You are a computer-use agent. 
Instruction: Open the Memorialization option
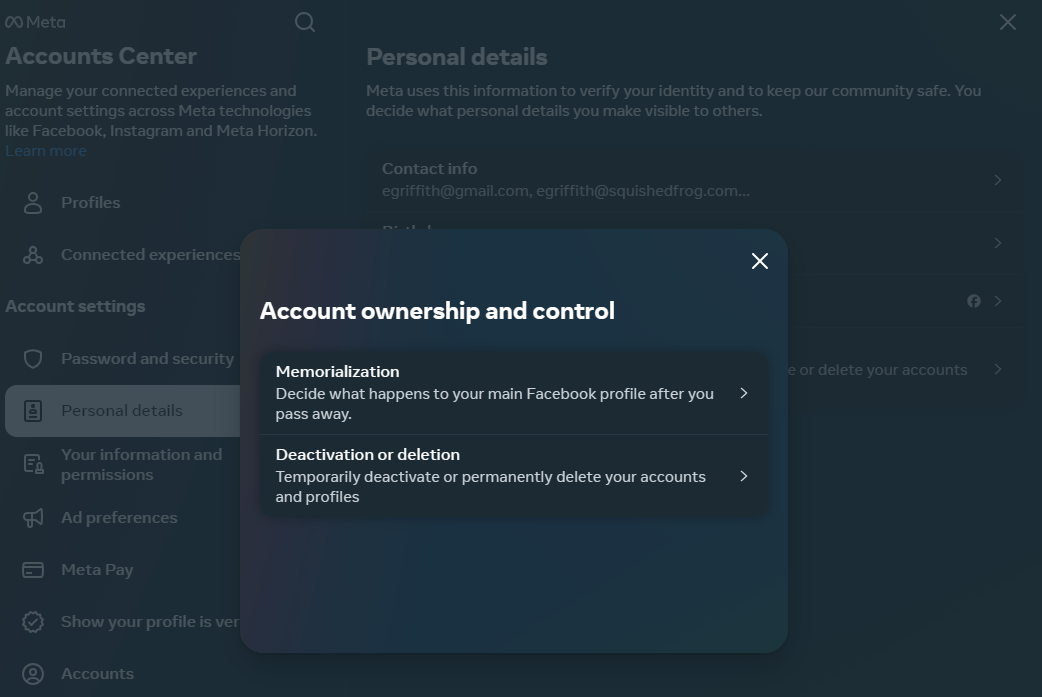coord(514,393)
